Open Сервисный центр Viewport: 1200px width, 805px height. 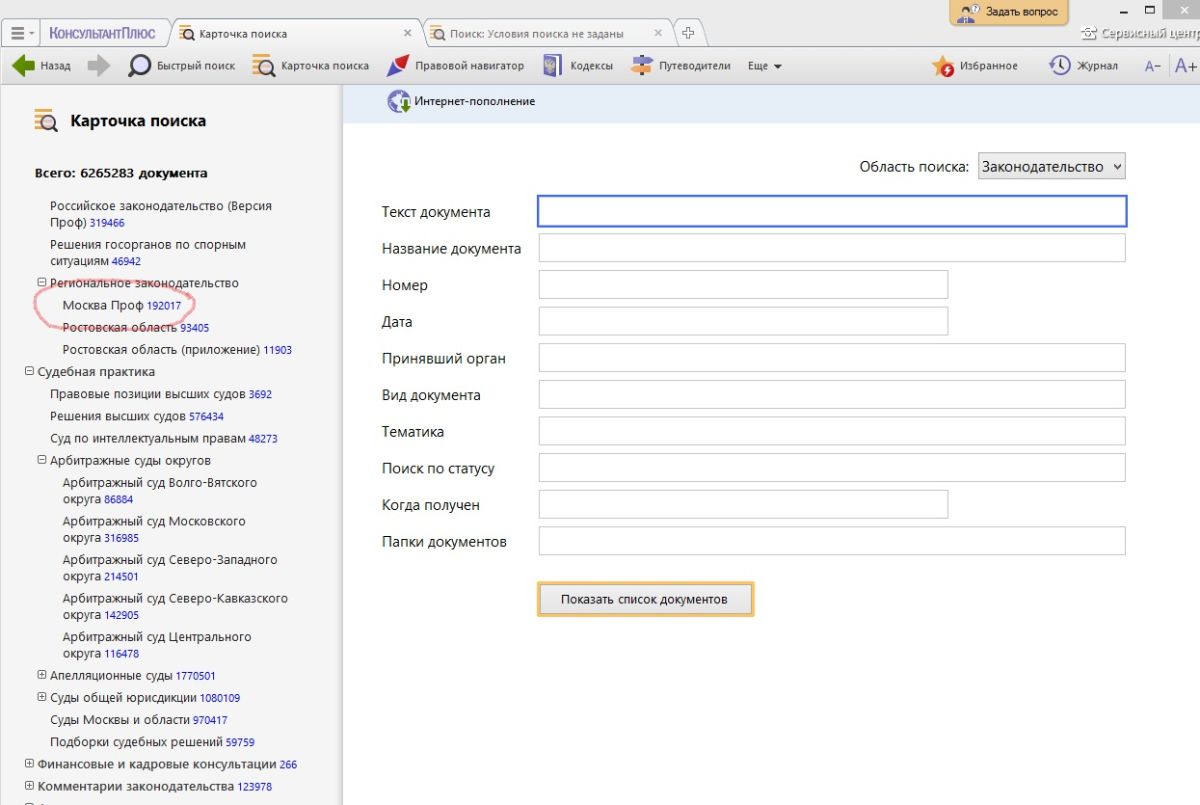tap(1140, 34)
